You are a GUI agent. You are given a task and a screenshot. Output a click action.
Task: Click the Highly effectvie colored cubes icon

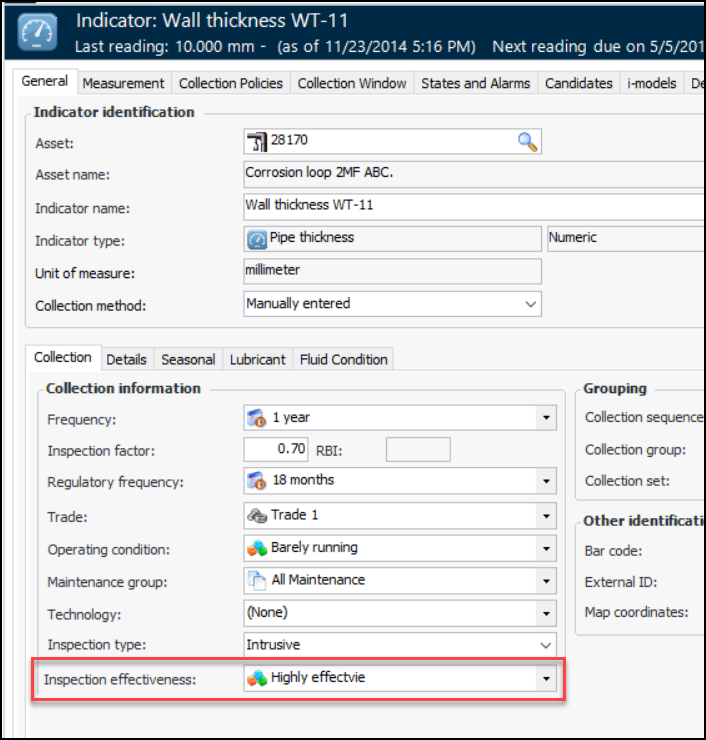(257, 678)
